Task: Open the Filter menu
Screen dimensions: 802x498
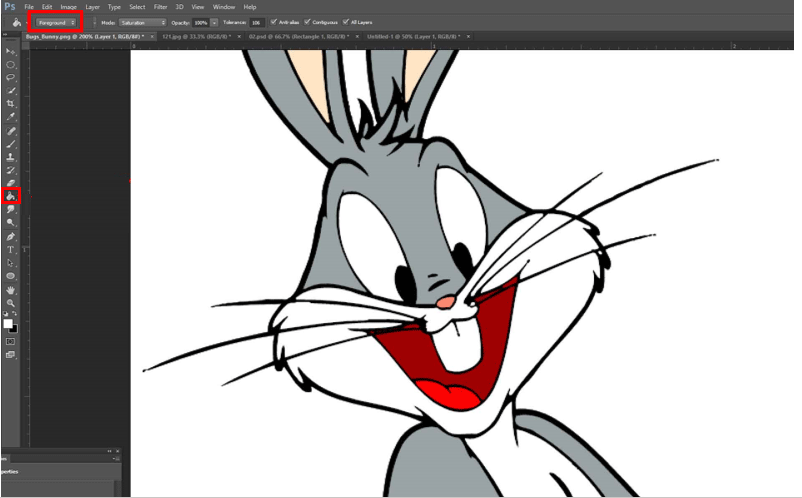Action: click(161, 7)
